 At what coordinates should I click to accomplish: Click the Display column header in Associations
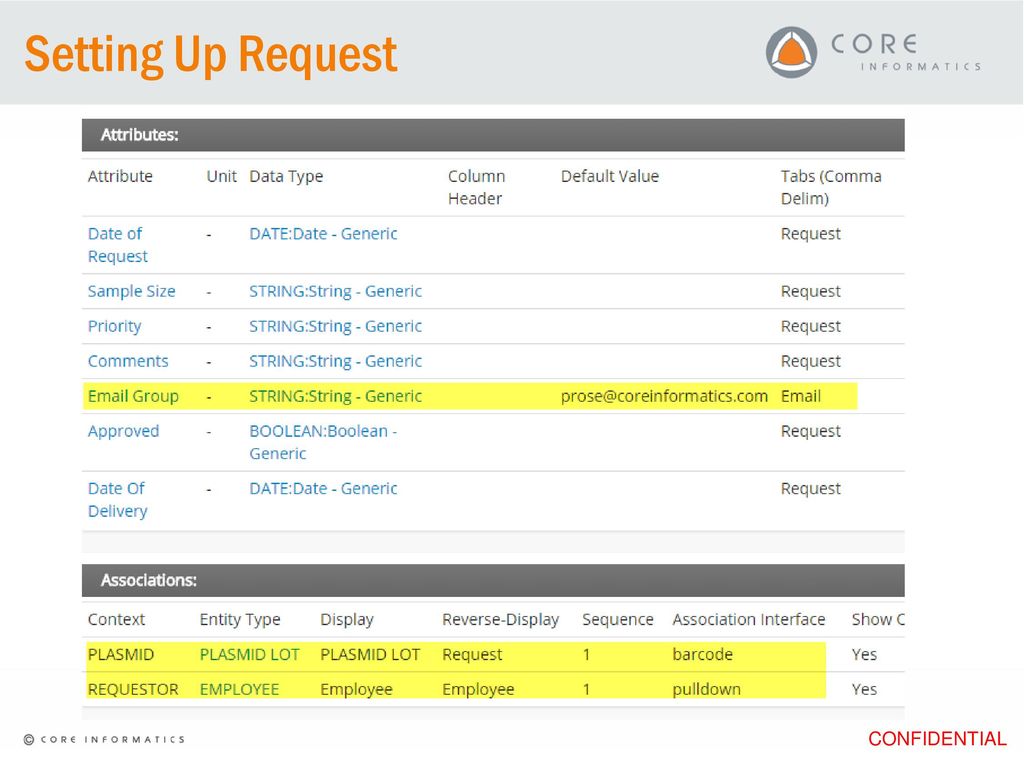[347, 620]
